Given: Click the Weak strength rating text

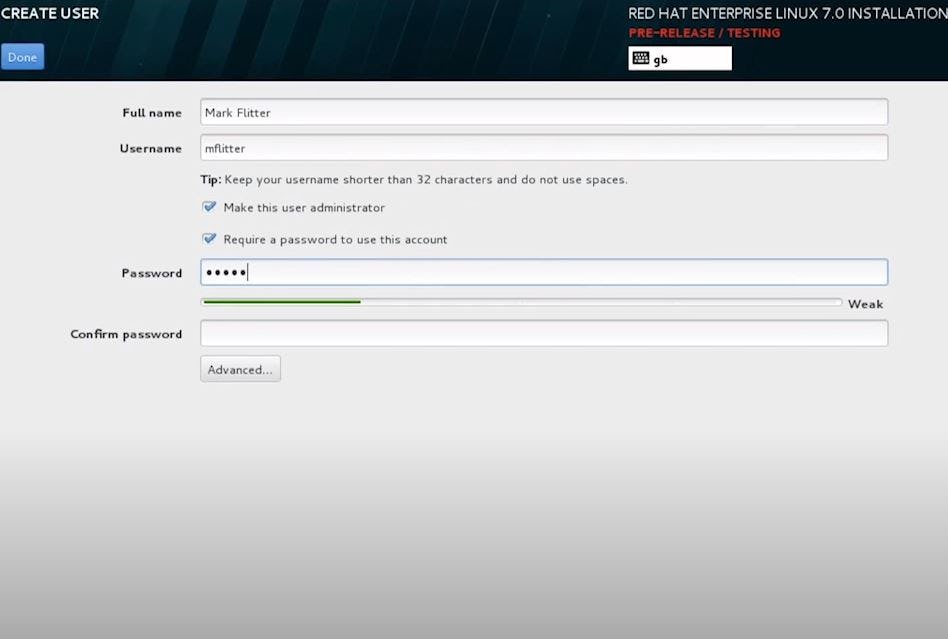Looking at the screenshot, I should [x=865, y=303].
